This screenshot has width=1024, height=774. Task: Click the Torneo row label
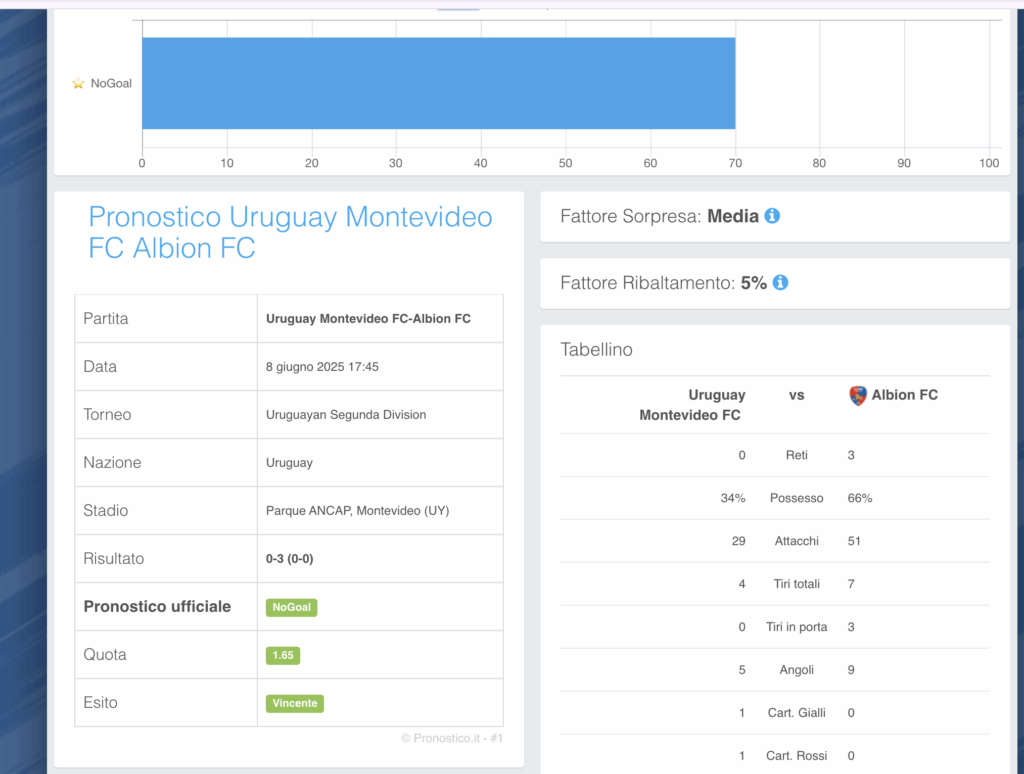click(107, 414)
